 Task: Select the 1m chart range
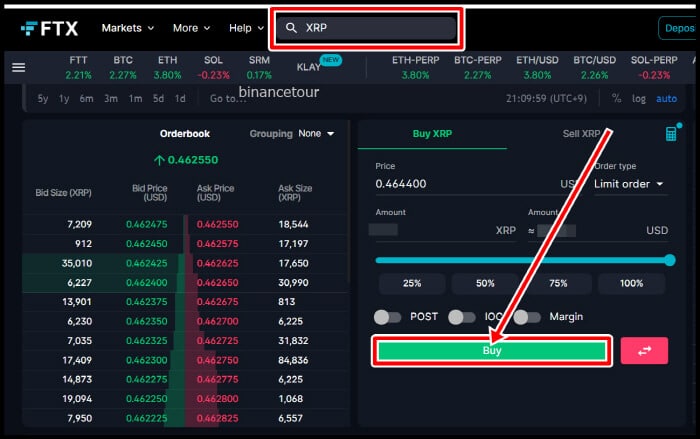click(135, 99)
